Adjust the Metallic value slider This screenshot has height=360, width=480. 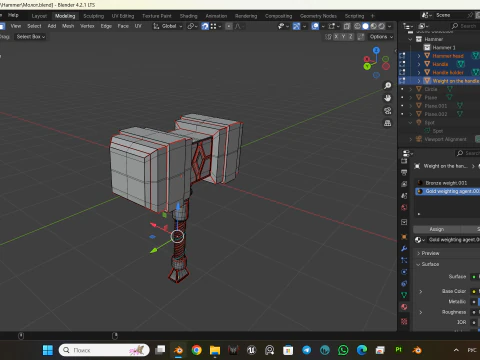click(x=479, y=302)
